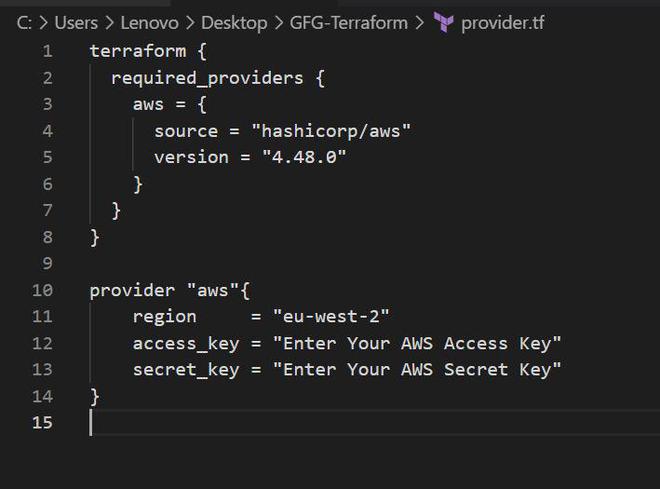Viewport: 660px width, 489px height.
Task: Click the Terraform icon beside provider.tf
Action: [x=444, y=23]
